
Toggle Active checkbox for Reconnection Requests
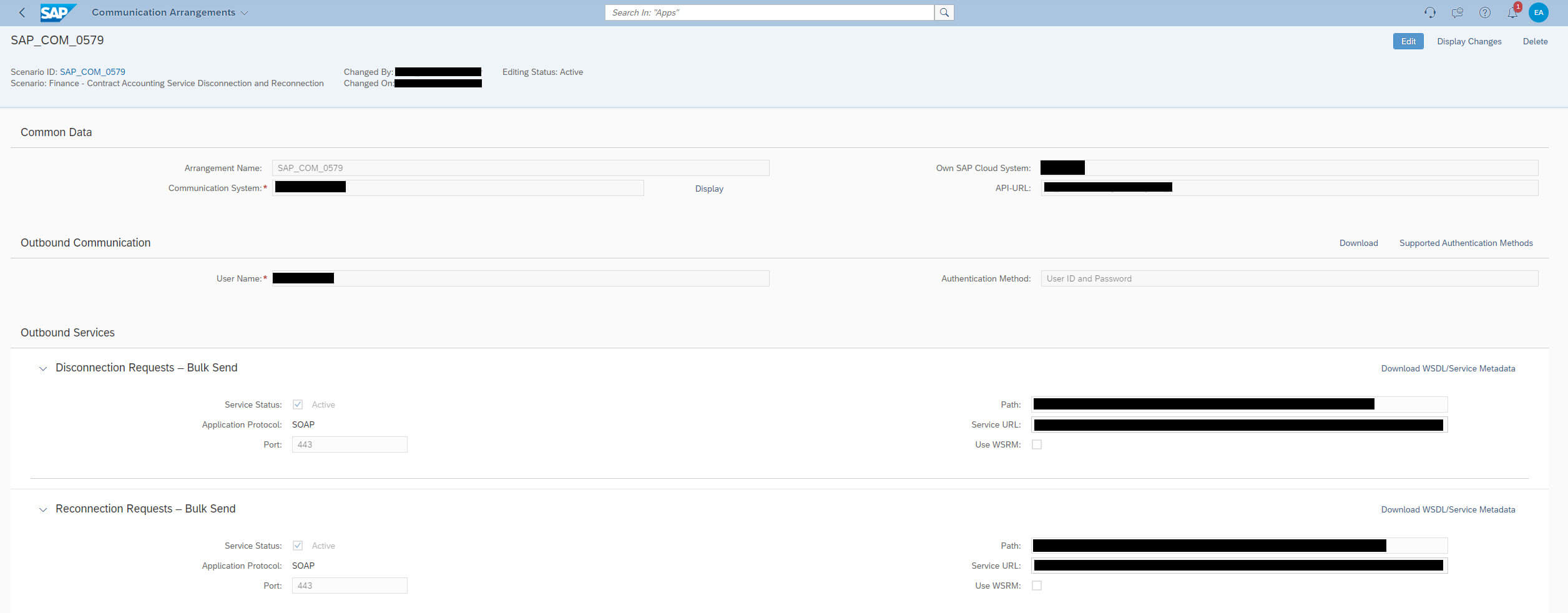point(298,546)
